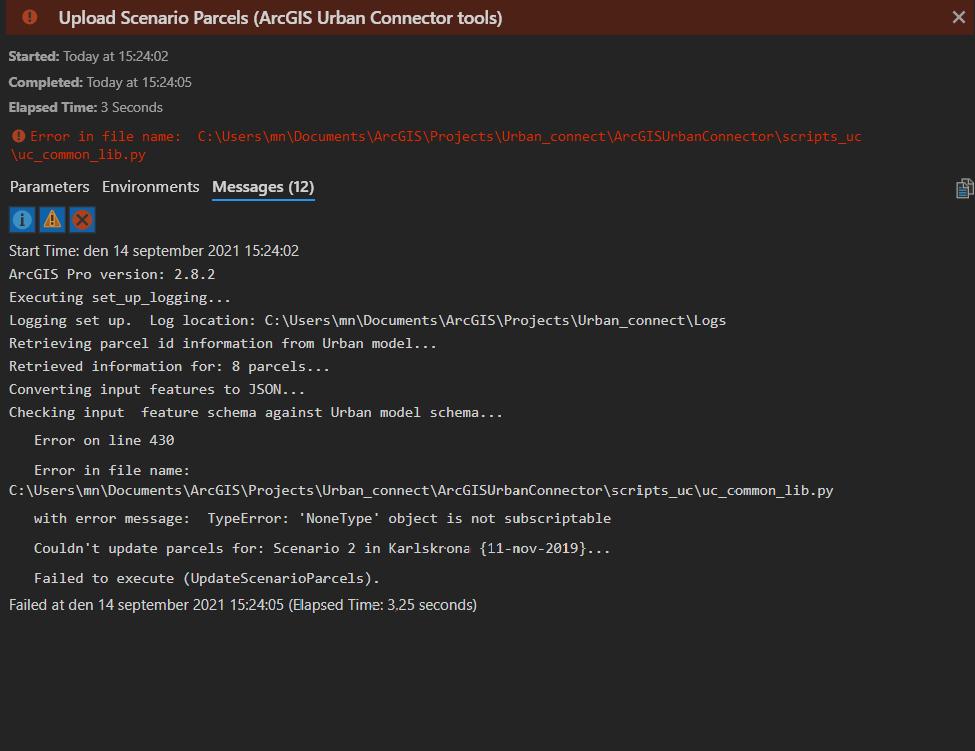The image size is (975, 751).
Task: Click the Upload Scenario Parcels title
Action: point(280,18)
